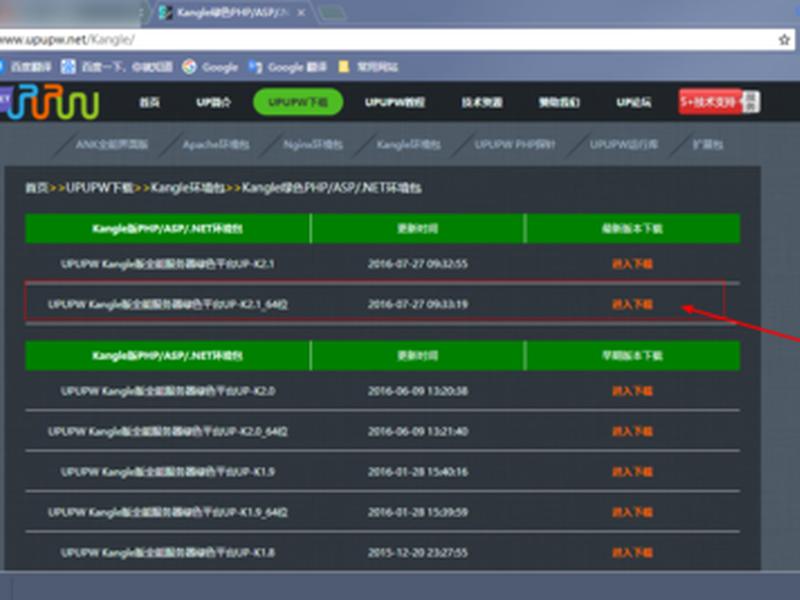The height and width of the screenshot is (600, 800).
Task: Select the UP-K2.1_64位 package name text
Action: pos(168,305)
